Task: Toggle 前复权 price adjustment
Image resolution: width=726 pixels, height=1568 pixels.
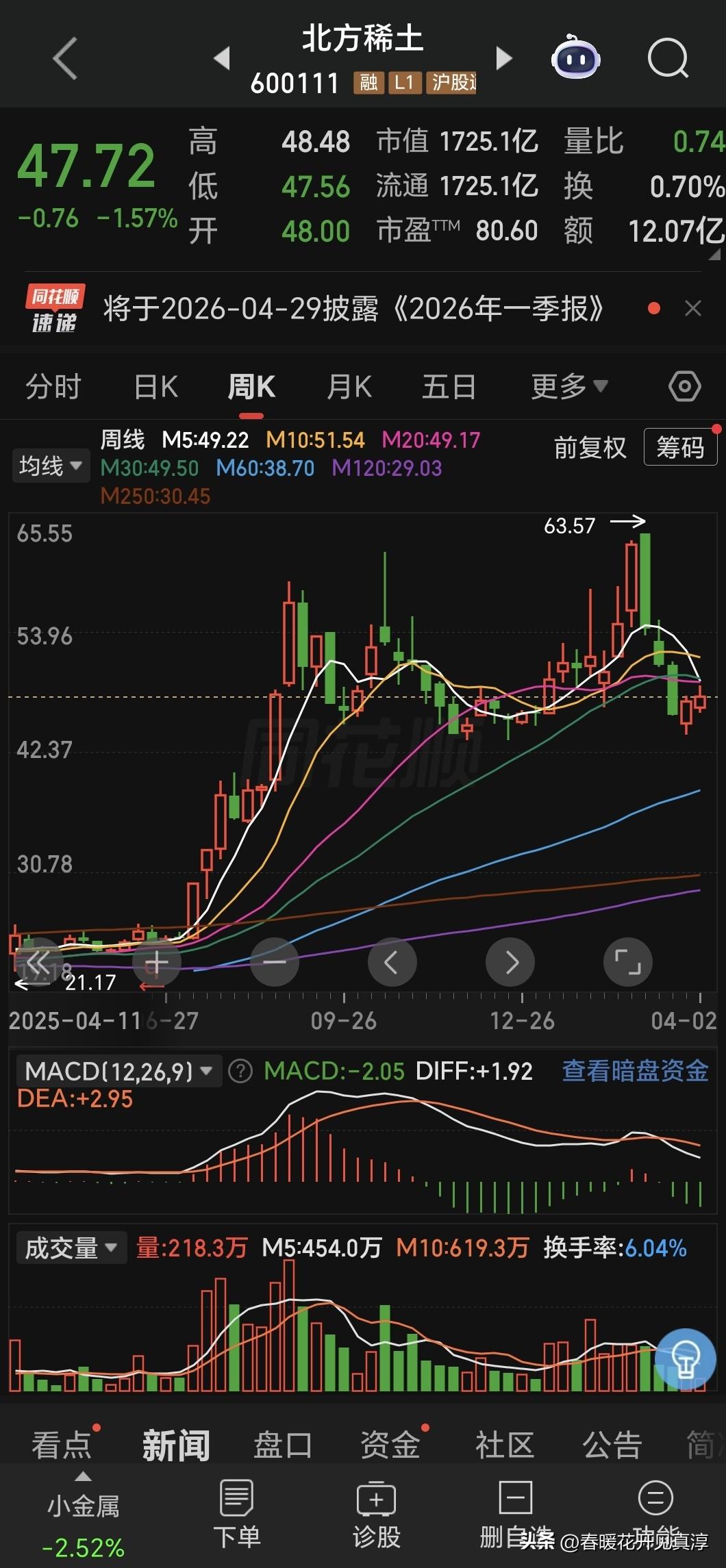Action: click(590, 448)
